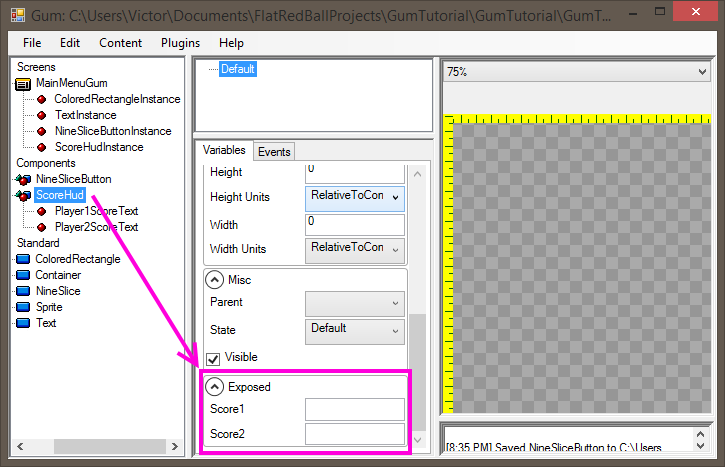Click the NineSliceButton component icon

point(24,179)
